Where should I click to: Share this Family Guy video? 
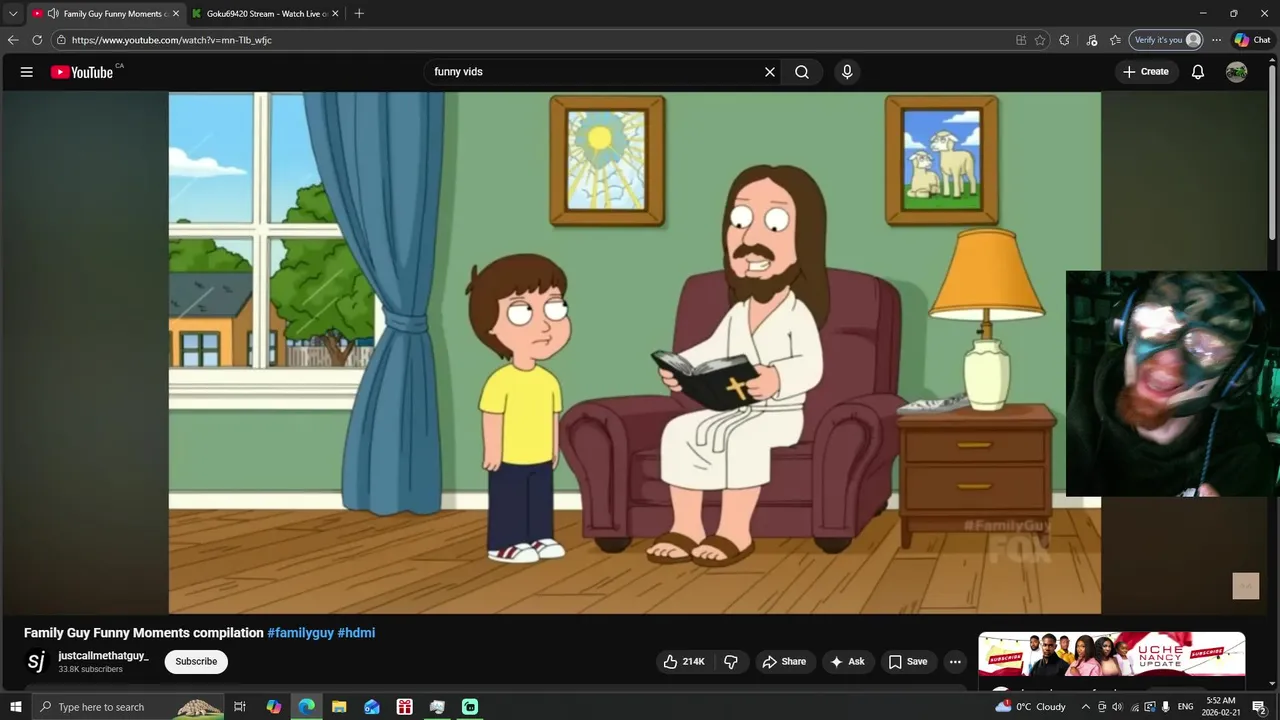pos(784,662)
